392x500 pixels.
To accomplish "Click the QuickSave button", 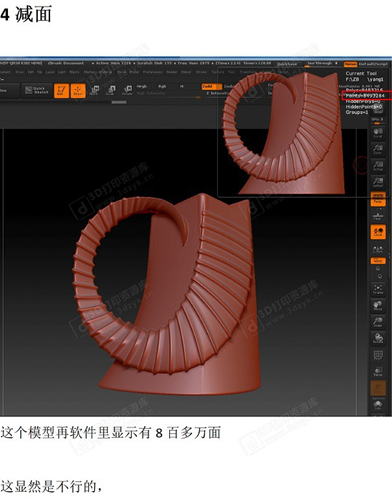I will (287, 64).
